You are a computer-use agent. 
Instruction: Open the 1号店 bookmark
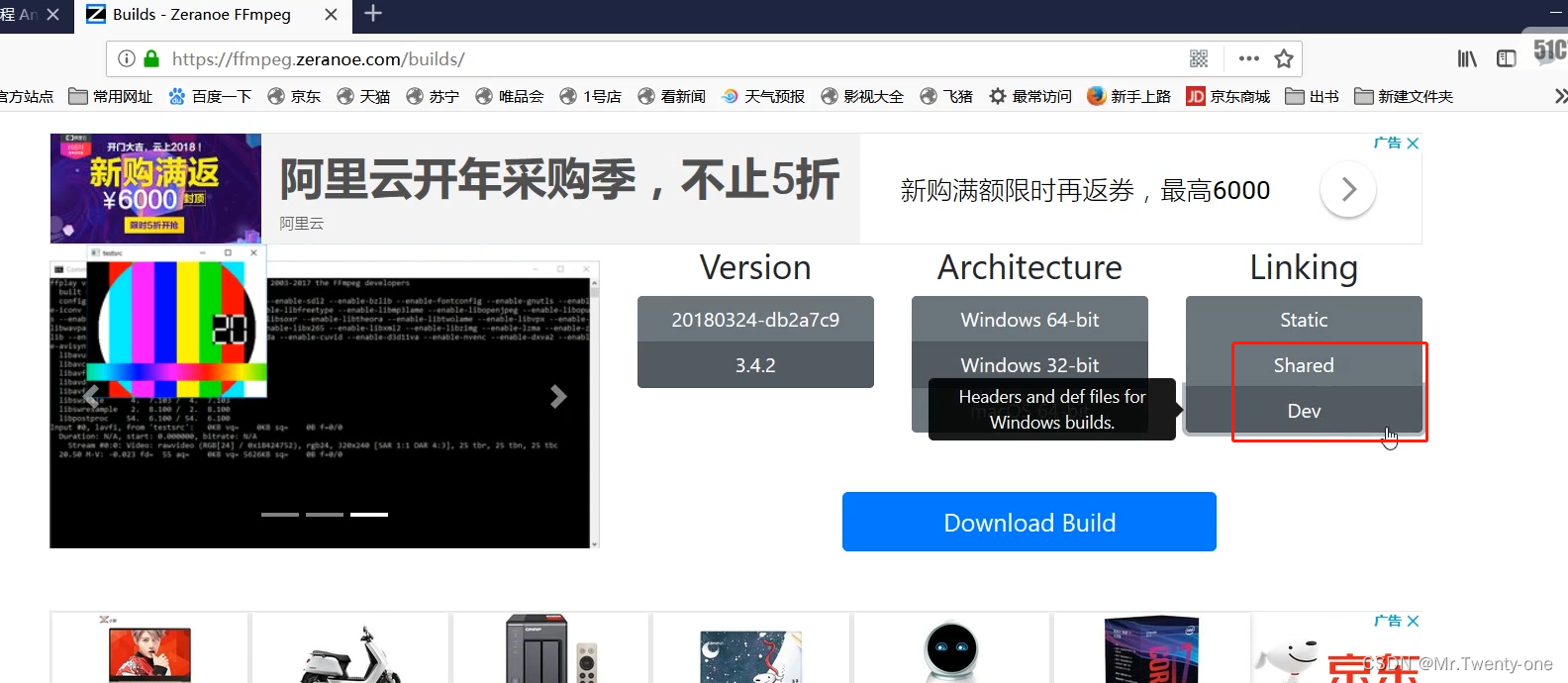pyautogui.click(x=591, y=96)
